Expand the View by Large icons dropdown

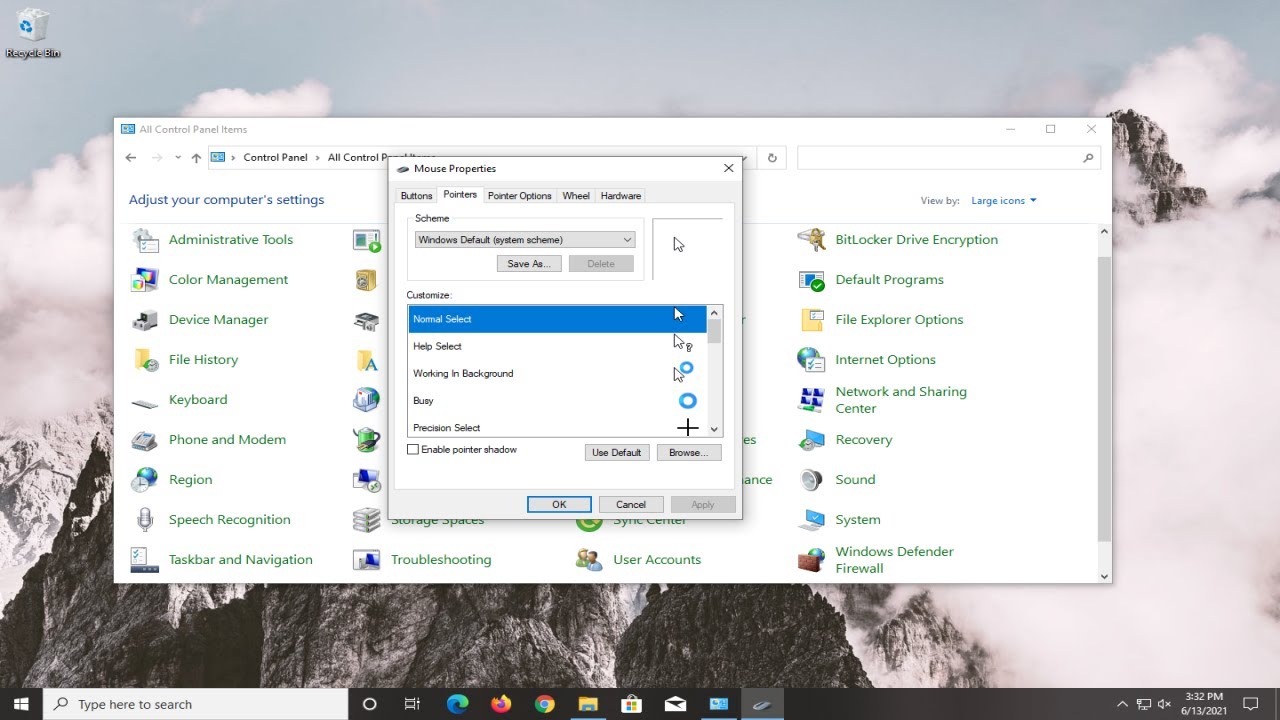click(1004, 200)
